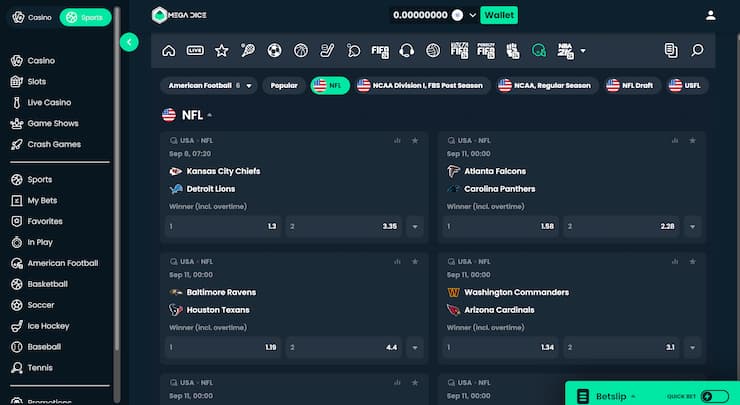This screenshot has width=740, height=405.
Task: Open Live events from the toolbar
Action: pos(195,50)
